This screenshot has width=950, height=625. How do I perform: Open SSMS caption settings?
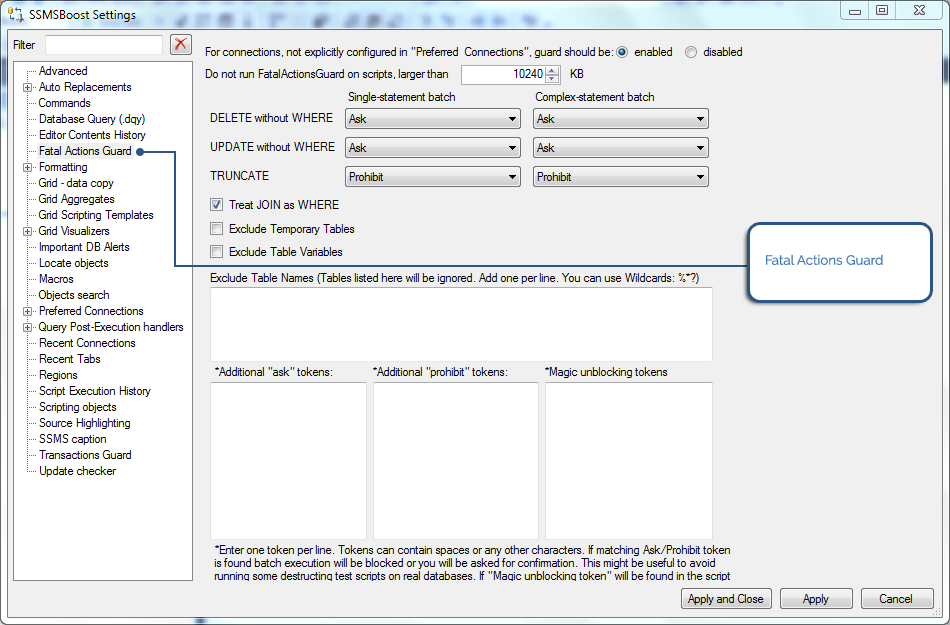click(73, 439)
